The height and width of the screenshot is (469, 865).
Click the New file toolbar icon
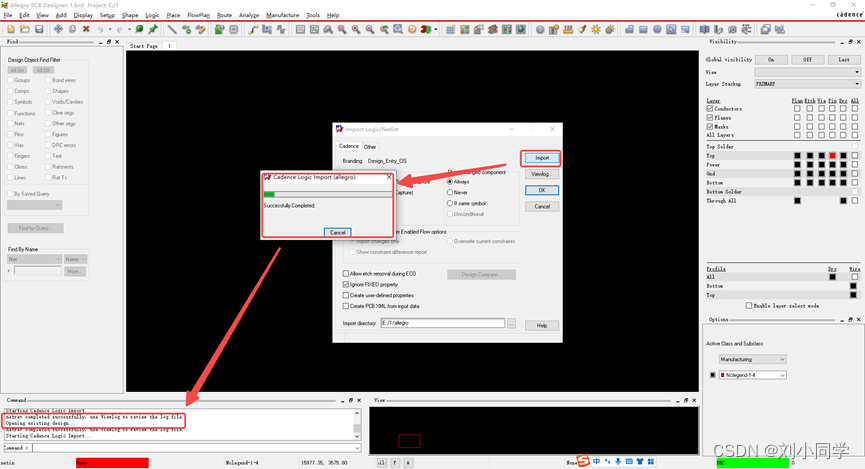[x=11, y=29]
